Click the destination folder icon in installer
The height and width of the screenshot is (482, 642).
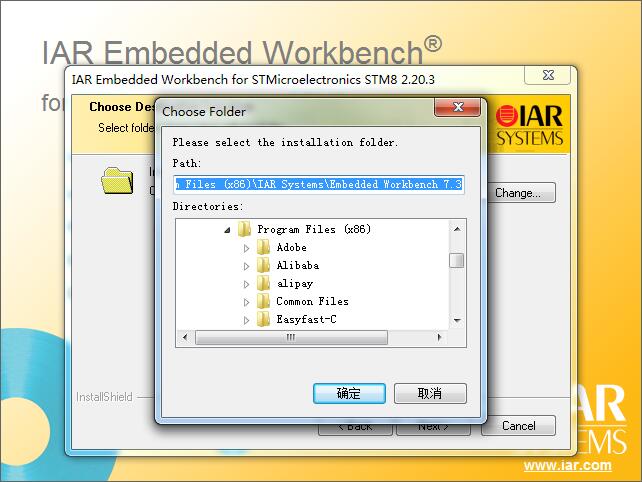coord(118,181)
